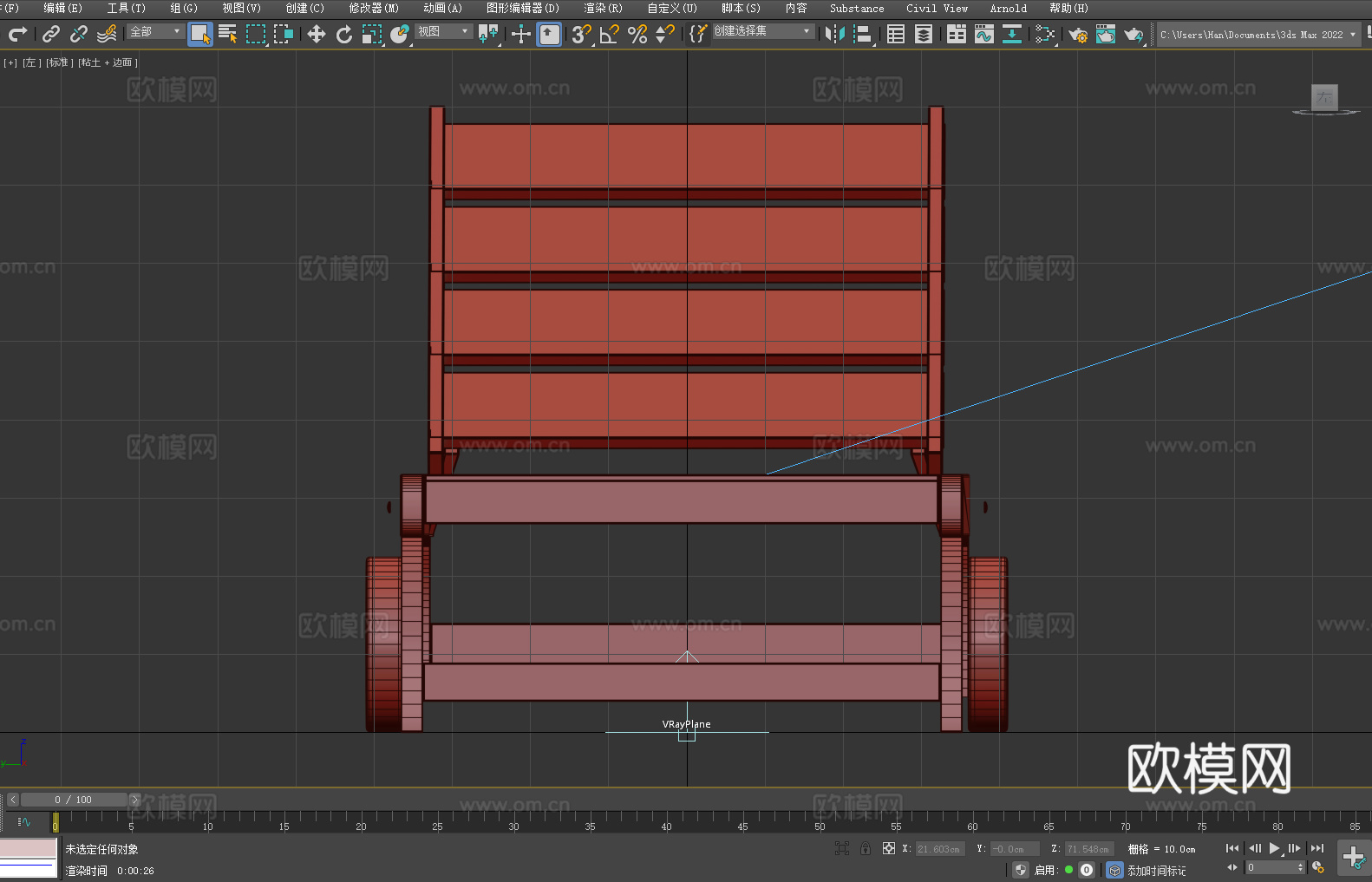Toggle Angle Snap on the toolbar
The height and width of the screenshot is (882, 1372).
point(610,35)
